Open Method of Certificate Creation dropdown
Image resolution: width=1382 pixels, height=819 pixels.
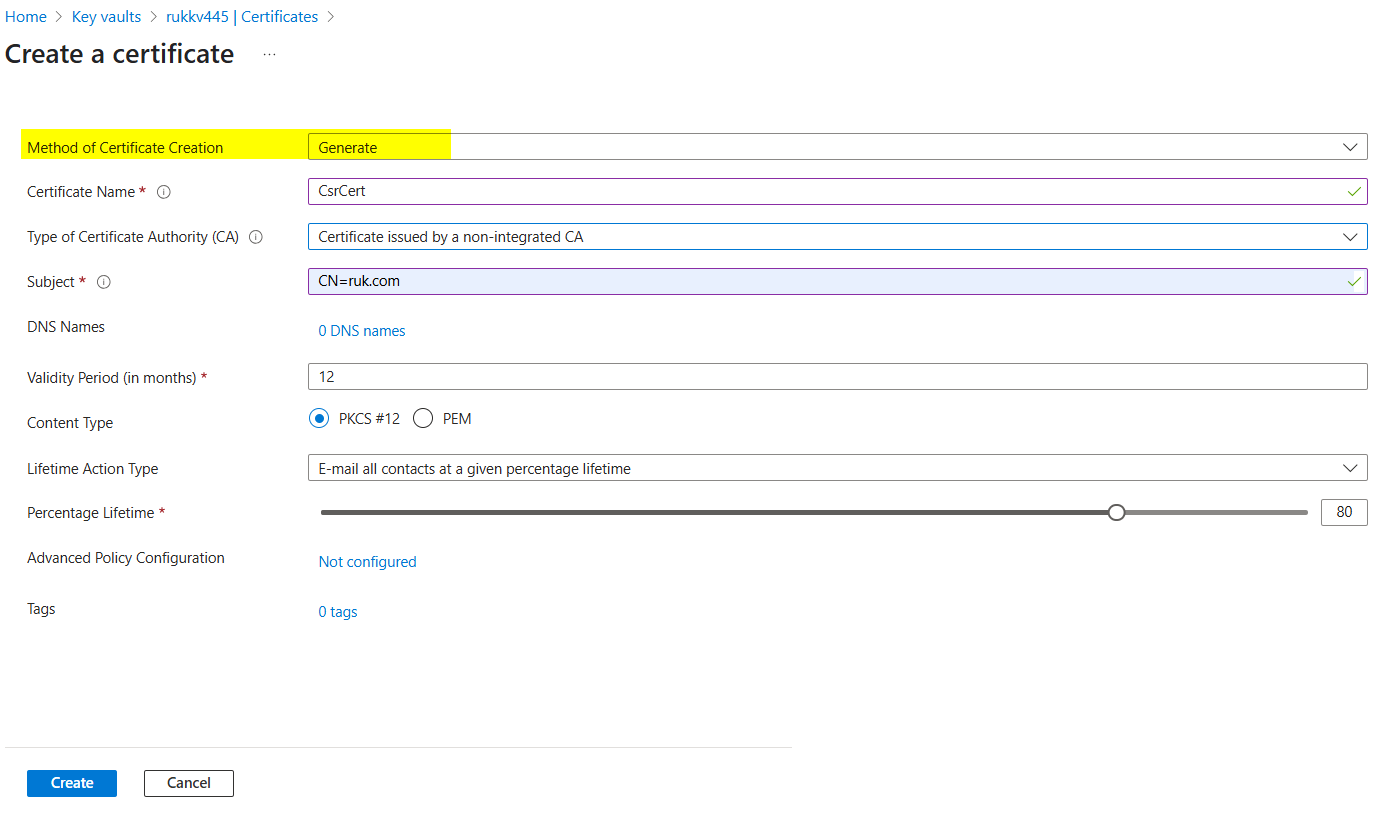click(837, 147)
